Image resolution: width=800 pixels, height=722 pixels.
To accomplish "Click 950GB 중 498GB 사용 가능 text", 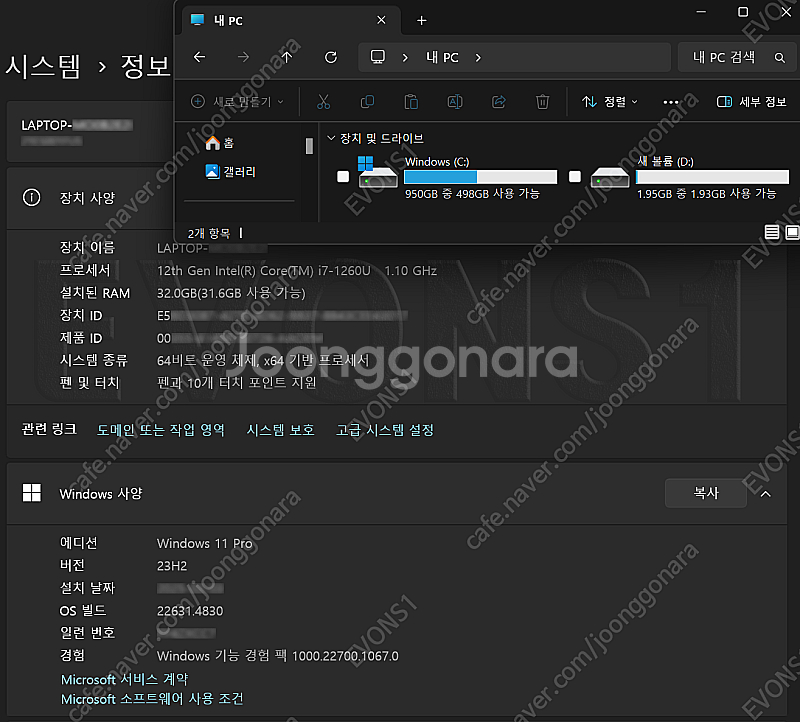I will pos(472,194).
